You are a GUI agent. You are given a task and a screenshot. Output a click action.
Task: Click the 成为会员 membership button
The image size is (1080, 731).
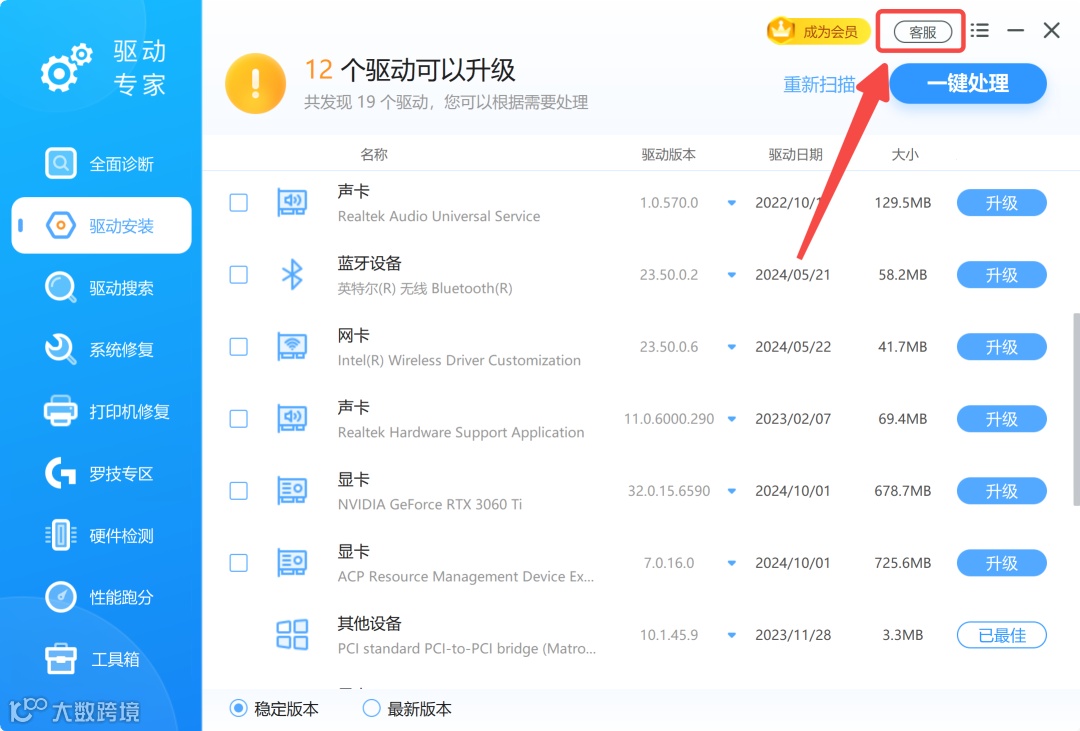tap(818, 31)
